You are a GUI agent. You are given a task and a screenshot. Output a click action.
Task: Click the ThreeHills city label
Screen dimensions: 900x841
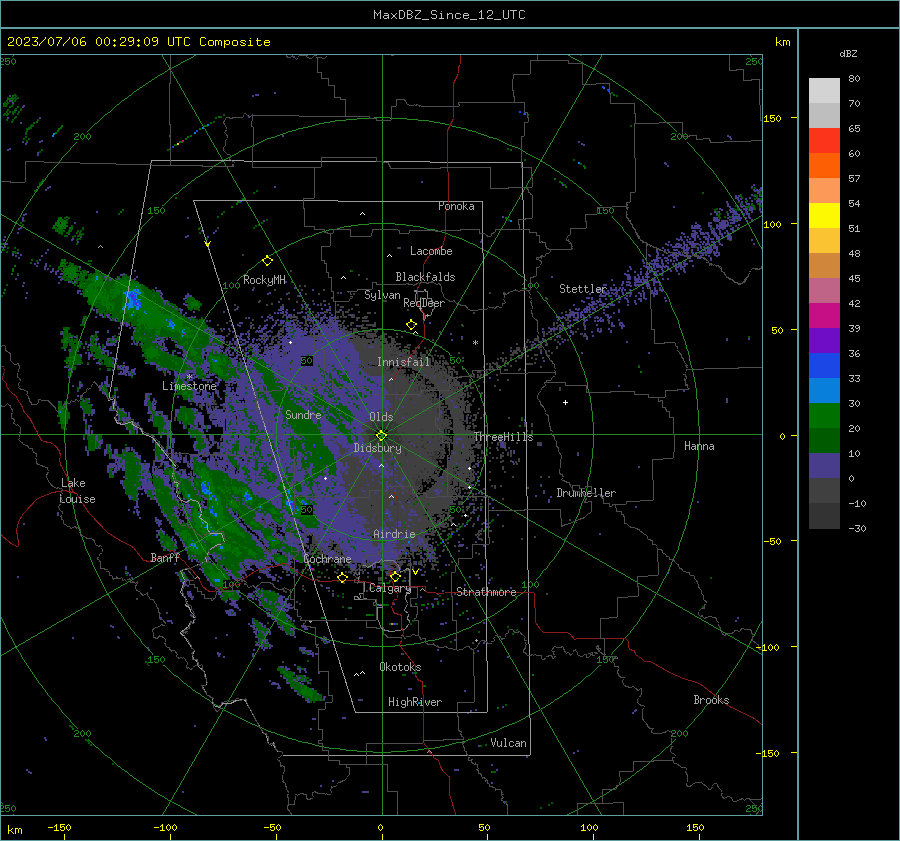tap(503, 437)
